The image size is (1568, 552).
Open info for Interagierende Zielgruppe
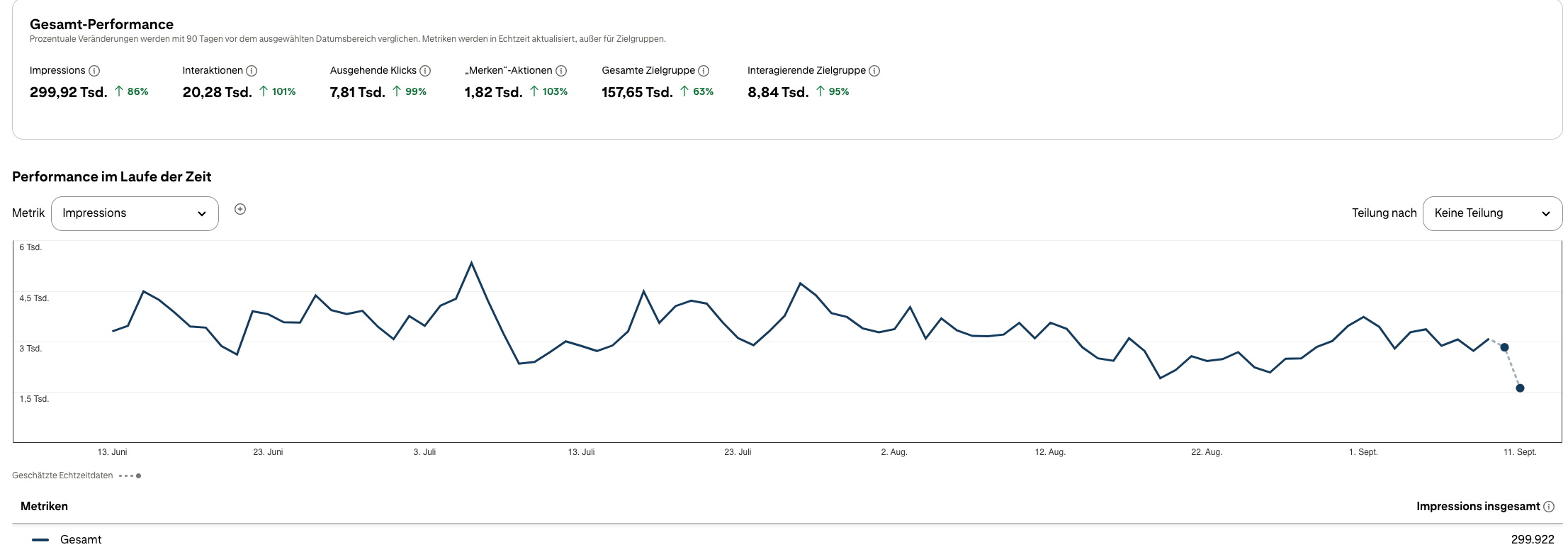874,71
